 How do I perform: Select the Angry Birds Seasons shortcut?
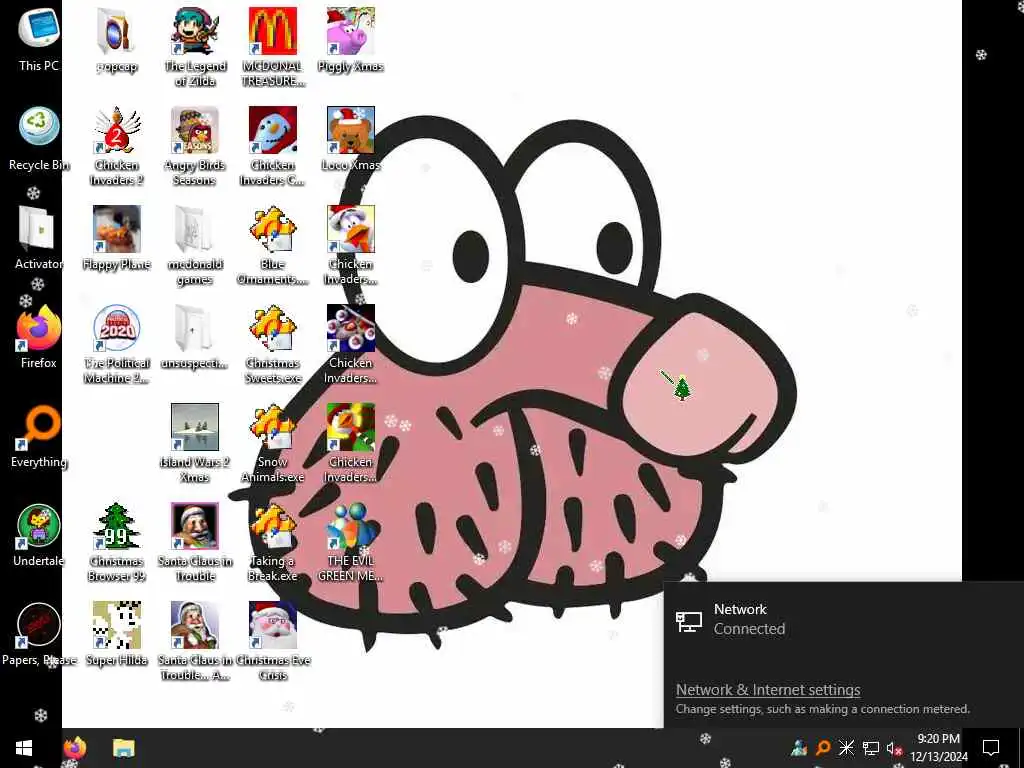coord(195,130)
